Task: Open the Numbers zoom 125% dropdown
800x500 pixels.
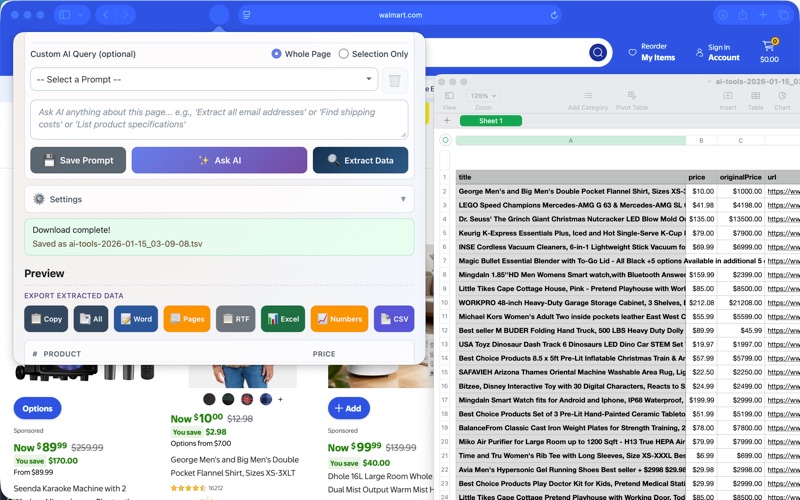Action: 483,95
